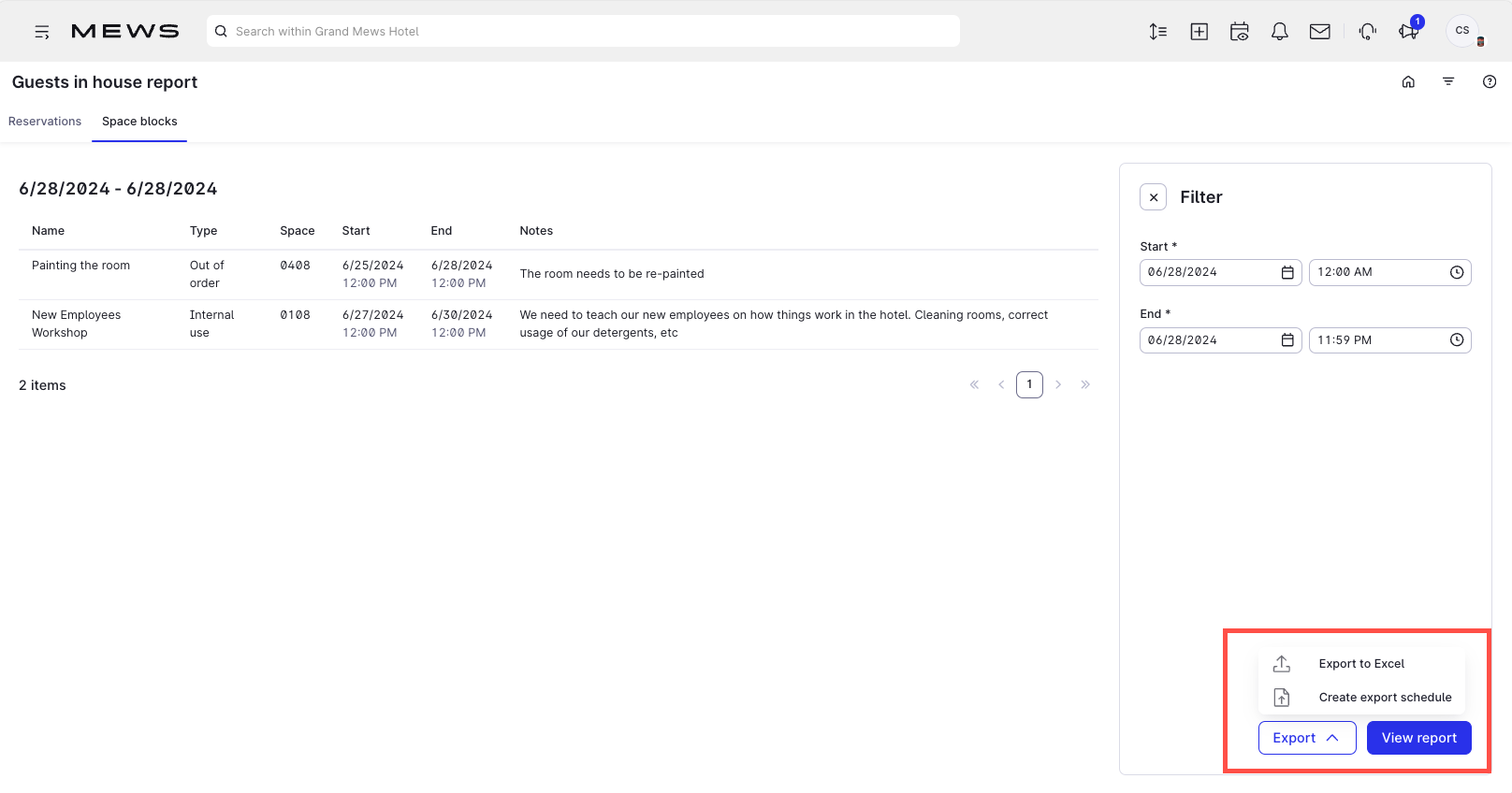The width and height of the screenshot is (1512, 793).
Task: Open the messages envelope icon
Action: [1319, 32]
